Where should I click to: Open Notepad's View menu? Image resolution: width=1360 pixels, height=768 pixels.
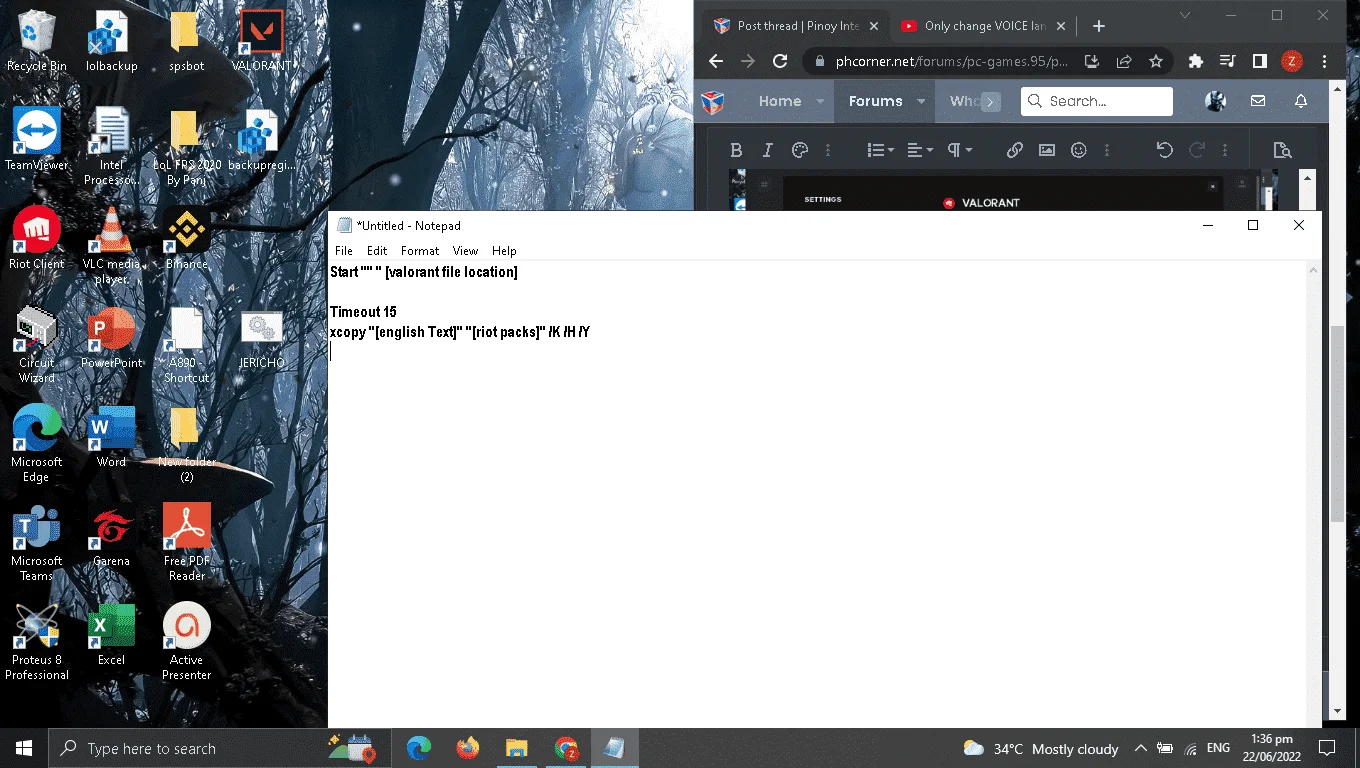[x=465, y=251]
